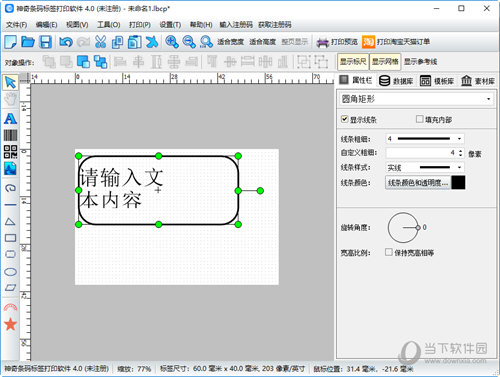The width and height of the screenshot is (500, 377).
Task: Click the New document icon
Action: 11,42
